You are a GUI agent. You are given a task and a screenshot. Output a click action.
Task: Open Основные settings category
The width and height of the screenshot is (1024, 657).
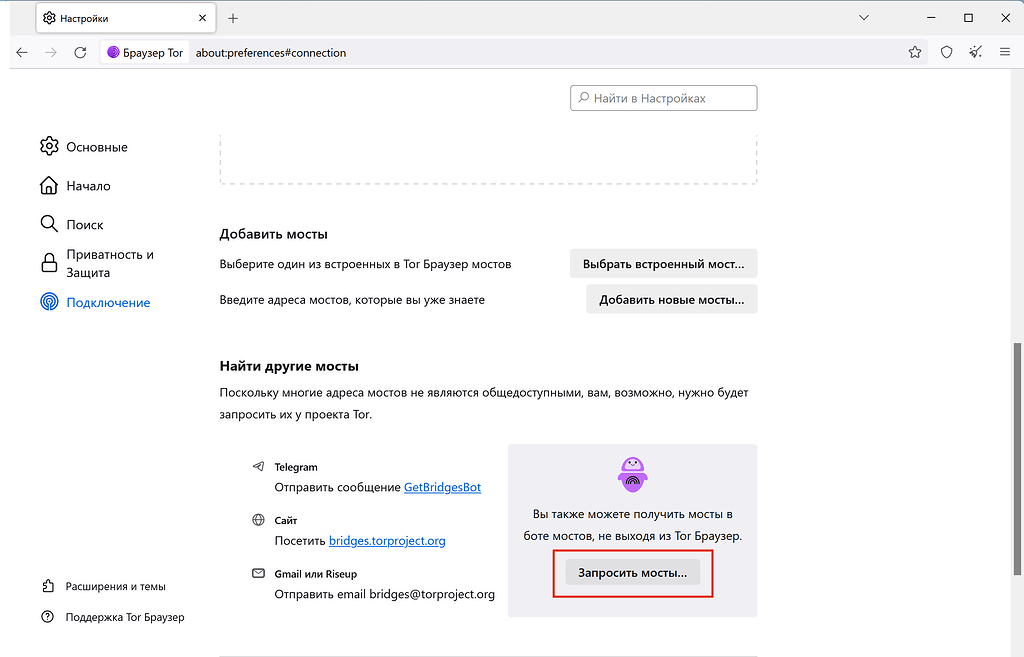(x=96, y=147)
